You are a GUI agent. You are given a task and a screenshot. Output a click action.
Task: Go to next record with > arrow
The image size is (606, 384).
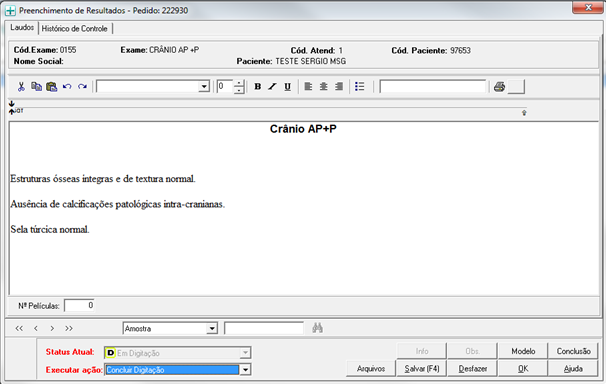pyautogui.click(x=52, y=328)
